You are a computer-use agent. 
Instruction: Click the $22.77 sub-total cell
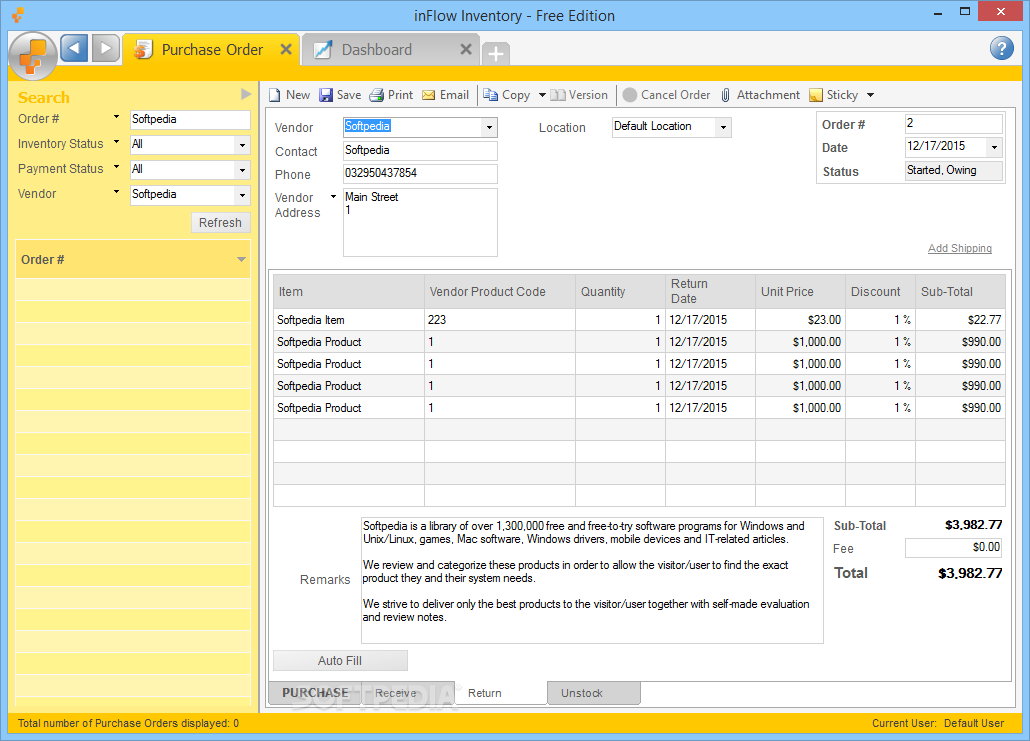(960, 320)
